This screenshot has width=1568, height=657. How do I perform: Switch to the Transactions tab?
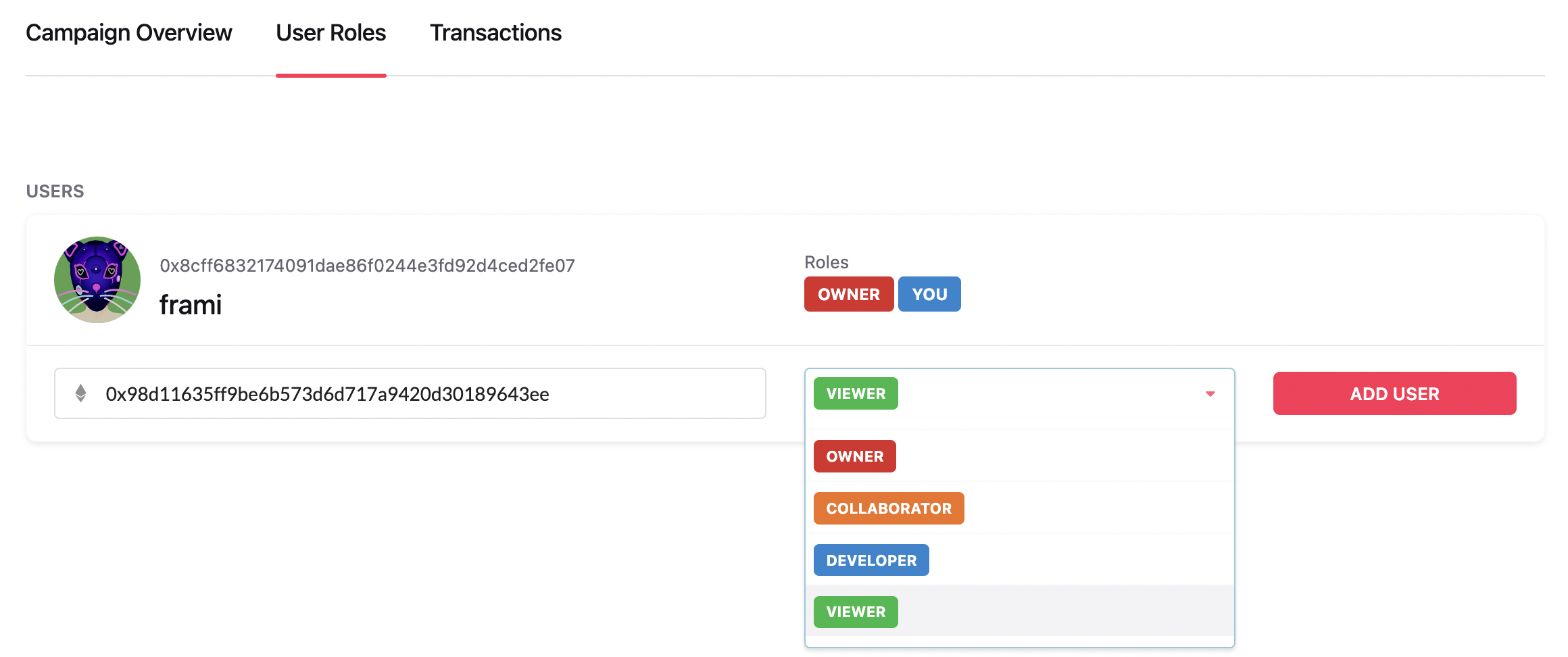(x=495, y=32)
